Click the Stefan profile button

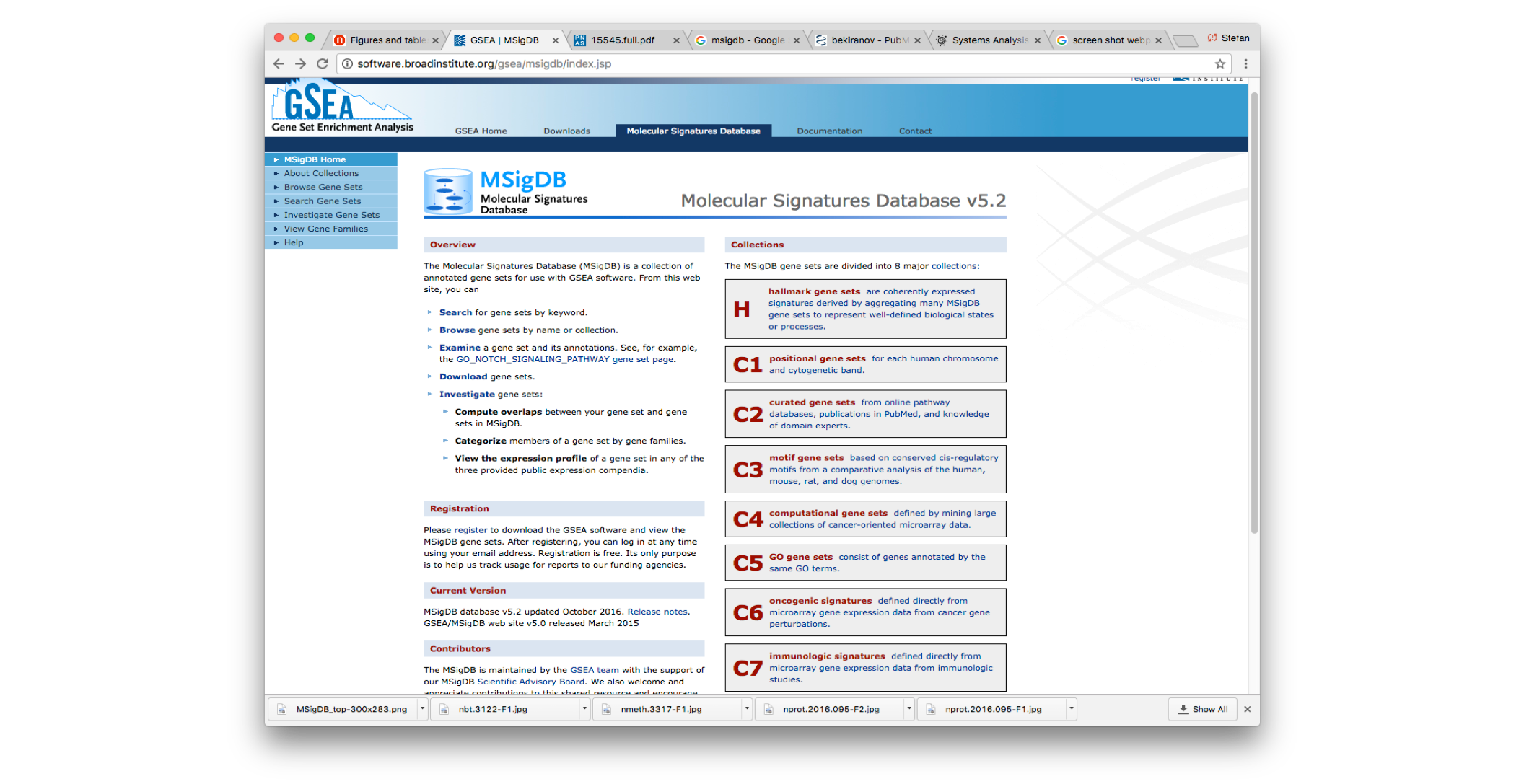pyautogui.click(x=1229, y=38)
